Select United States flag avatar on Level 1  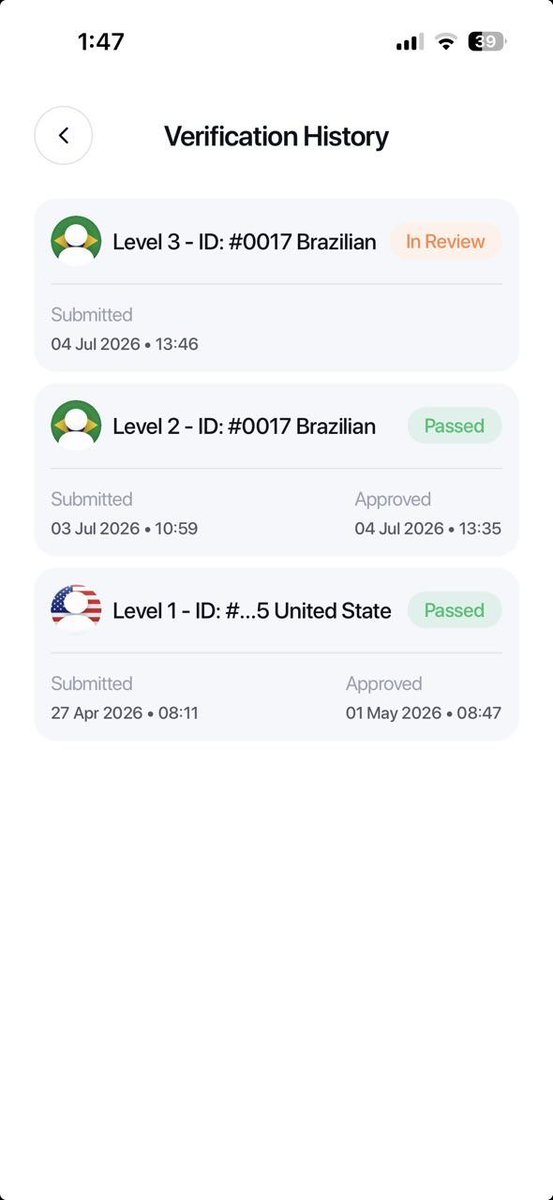(x=76, y=610)
